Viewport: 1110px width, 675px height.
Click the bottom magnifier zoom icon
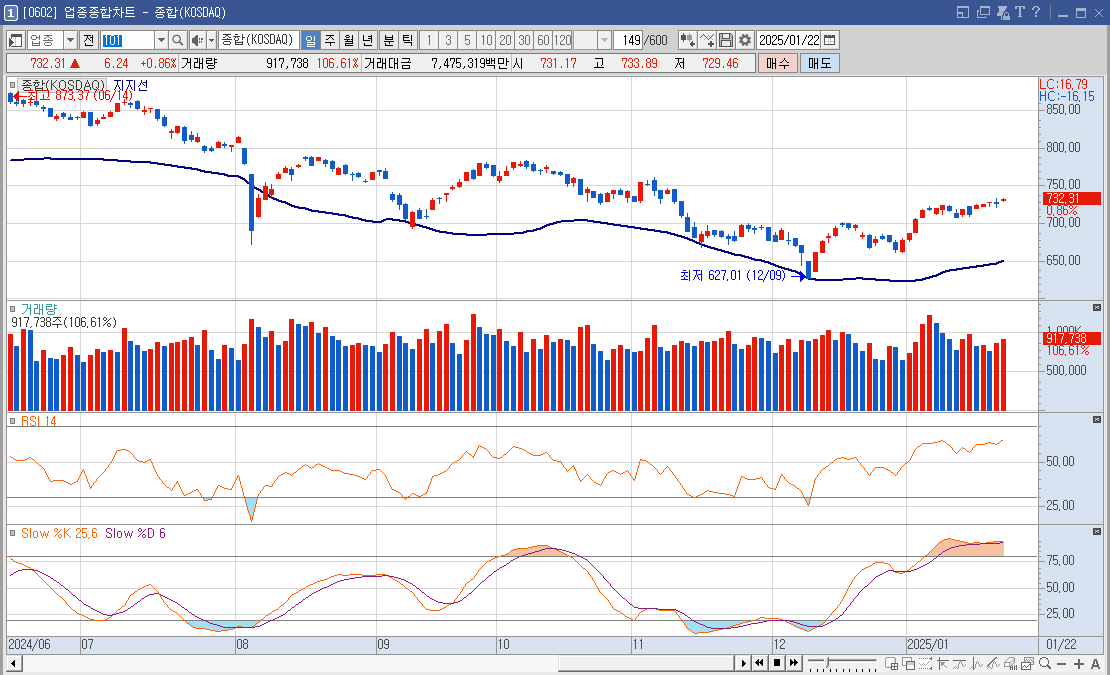pos(1045,663)
